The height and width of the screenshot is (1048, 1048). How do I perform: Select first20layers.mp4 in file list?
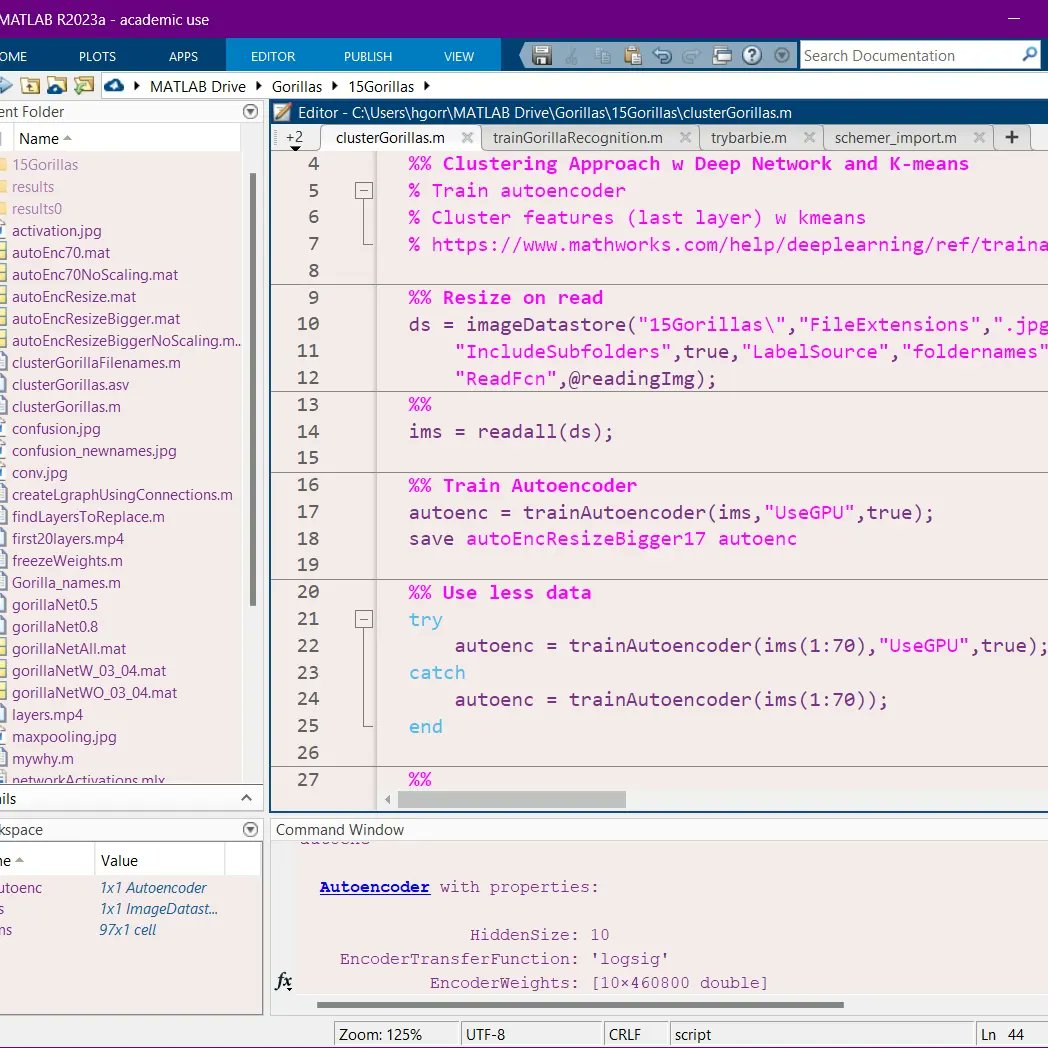point(68,539)
